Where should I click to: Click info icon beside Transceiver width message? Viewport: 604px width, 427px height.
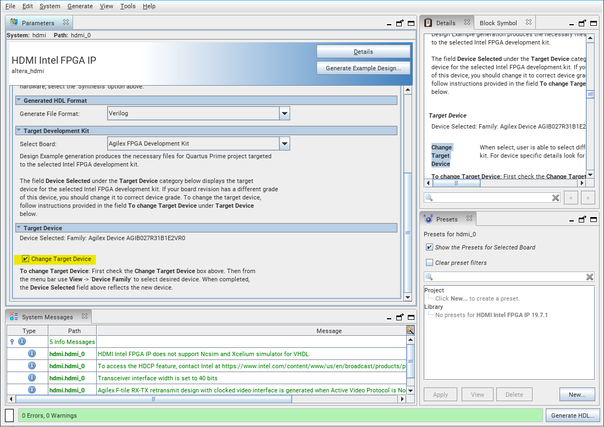(32, 378)
